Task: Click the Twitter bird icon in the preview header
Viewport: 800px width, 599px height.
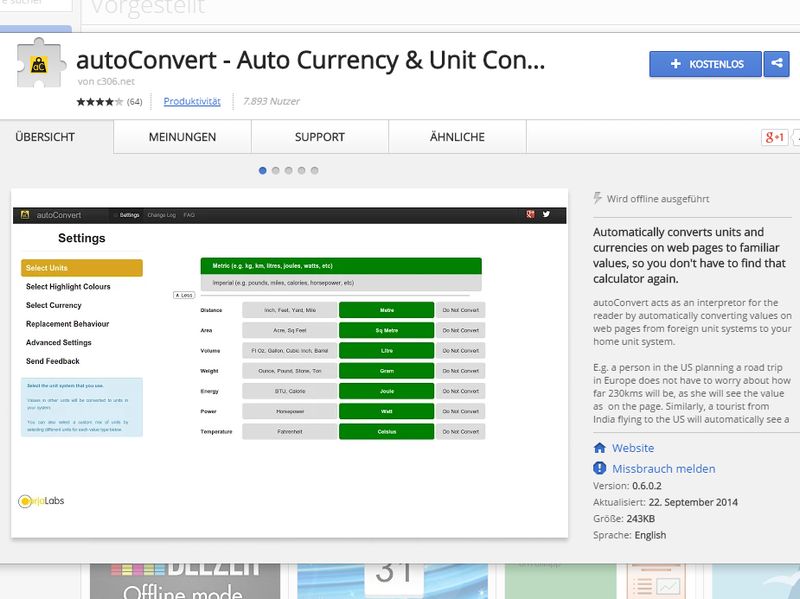Action: pyautogui.click(x=546, y=214)
